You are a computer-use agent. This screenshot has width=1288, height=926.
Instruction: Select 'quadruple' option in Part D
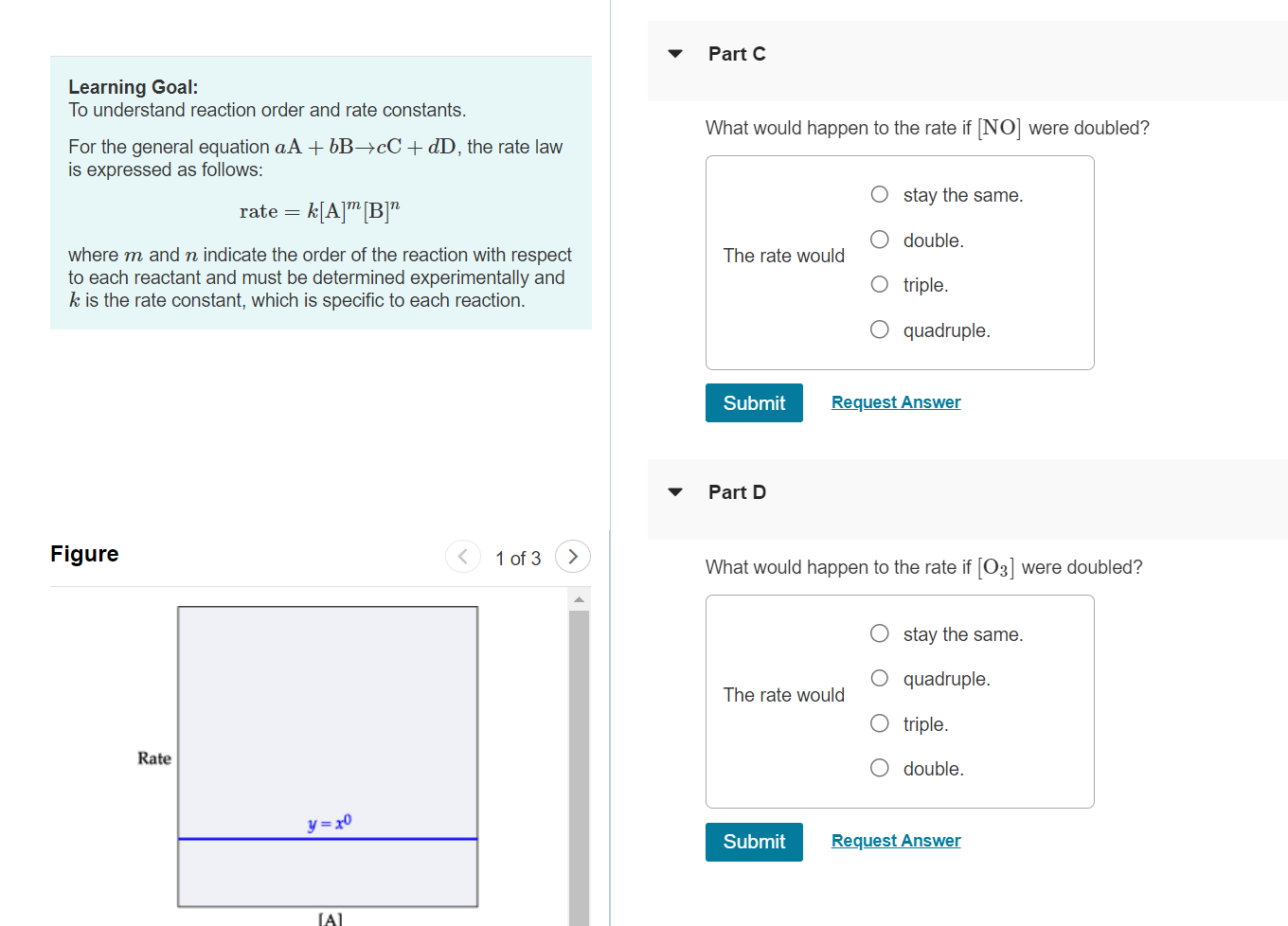pos(880,679)
